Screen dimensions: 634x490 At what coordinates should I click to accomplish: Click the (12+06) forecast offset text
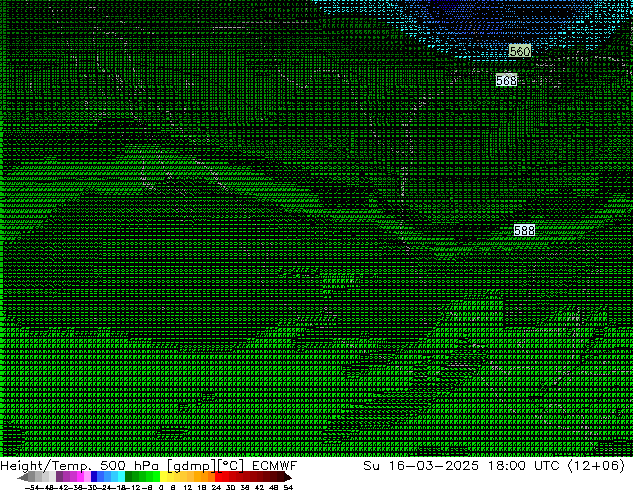pos(596,466)
